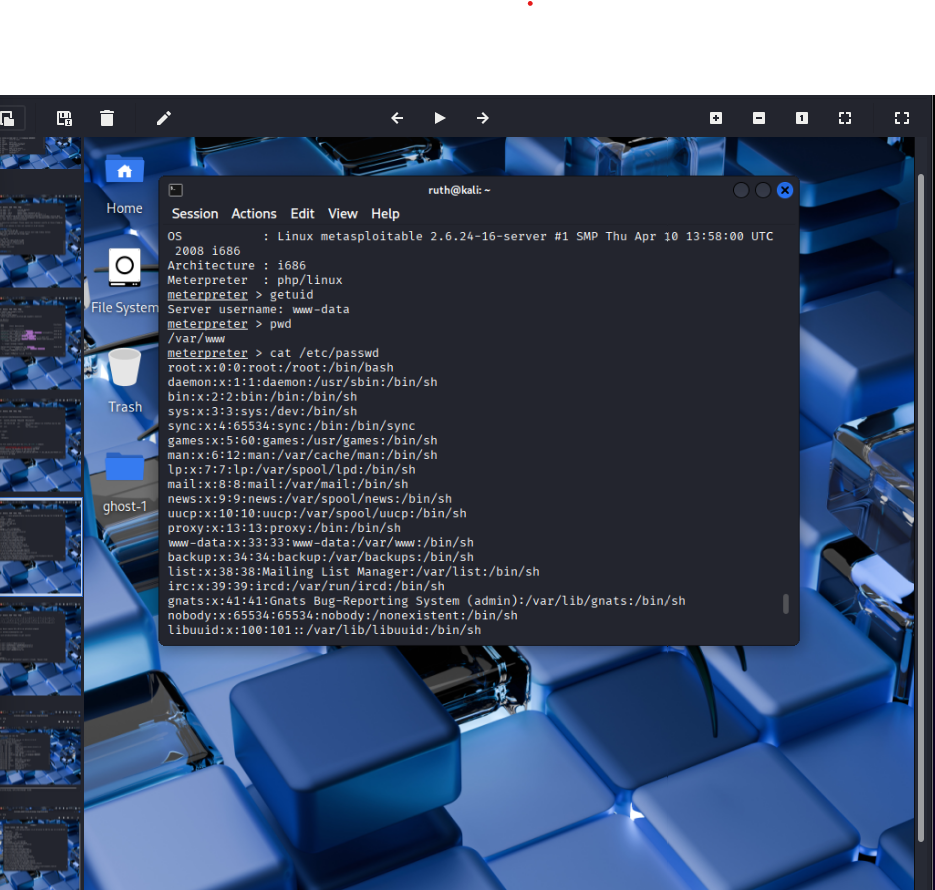Click the terminal icon in the title bar
The image size is (935, 890).
pyautogui.click(x=175, y=190)
